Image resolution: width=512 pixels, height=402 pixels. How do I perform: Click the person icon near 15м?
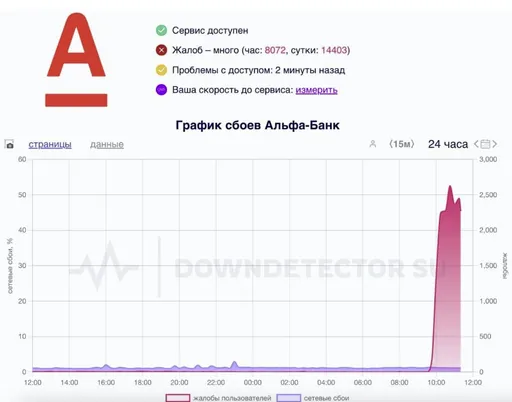(x=373, y=144)
